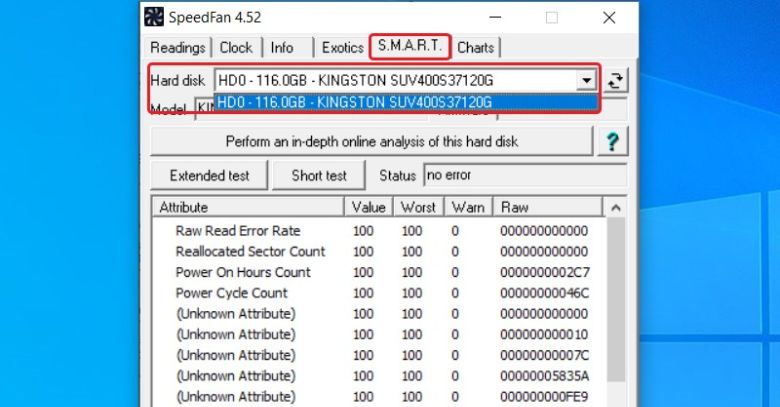The width and height of the screenshot is (780, 407).
Task: Sort by Attribute column header
Action: (248, 207)
